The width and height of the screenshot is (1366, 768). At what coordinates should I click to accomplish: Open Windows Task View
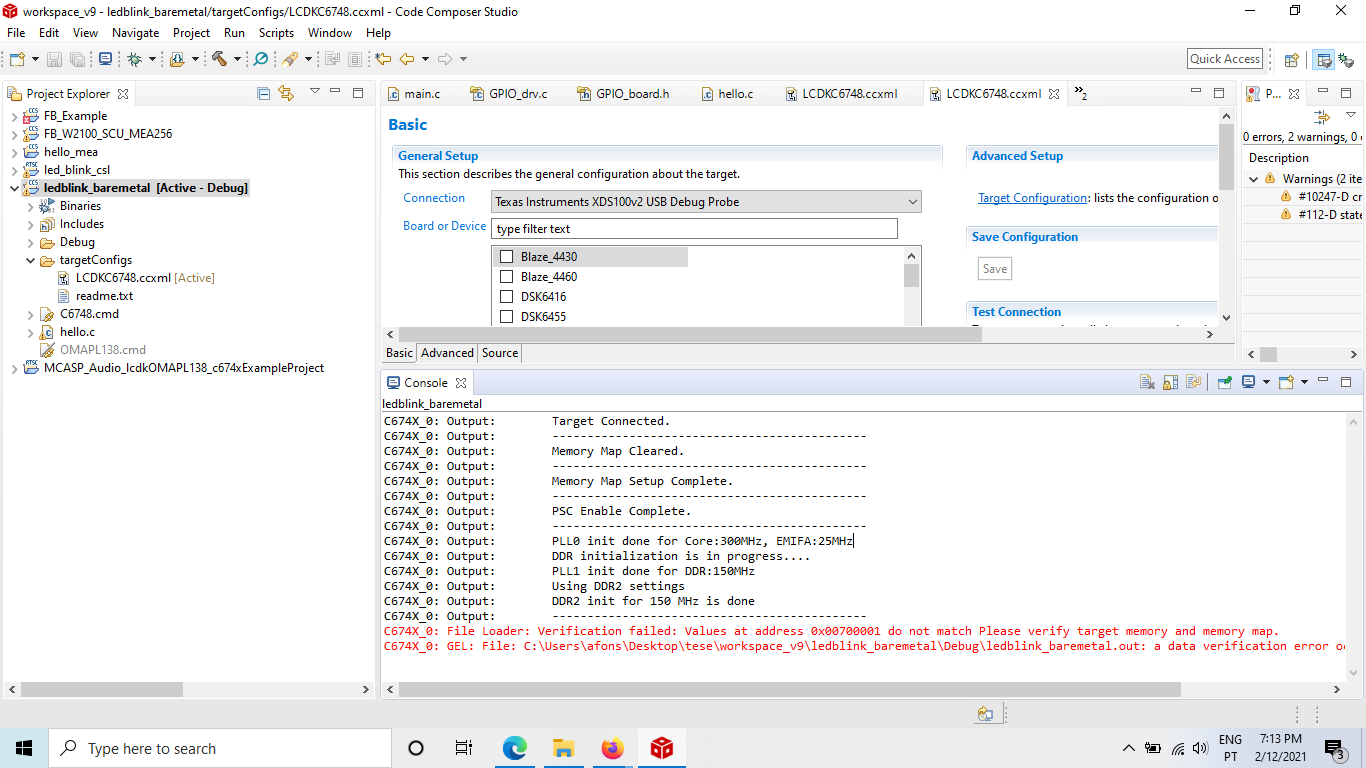tap(464, 748)
